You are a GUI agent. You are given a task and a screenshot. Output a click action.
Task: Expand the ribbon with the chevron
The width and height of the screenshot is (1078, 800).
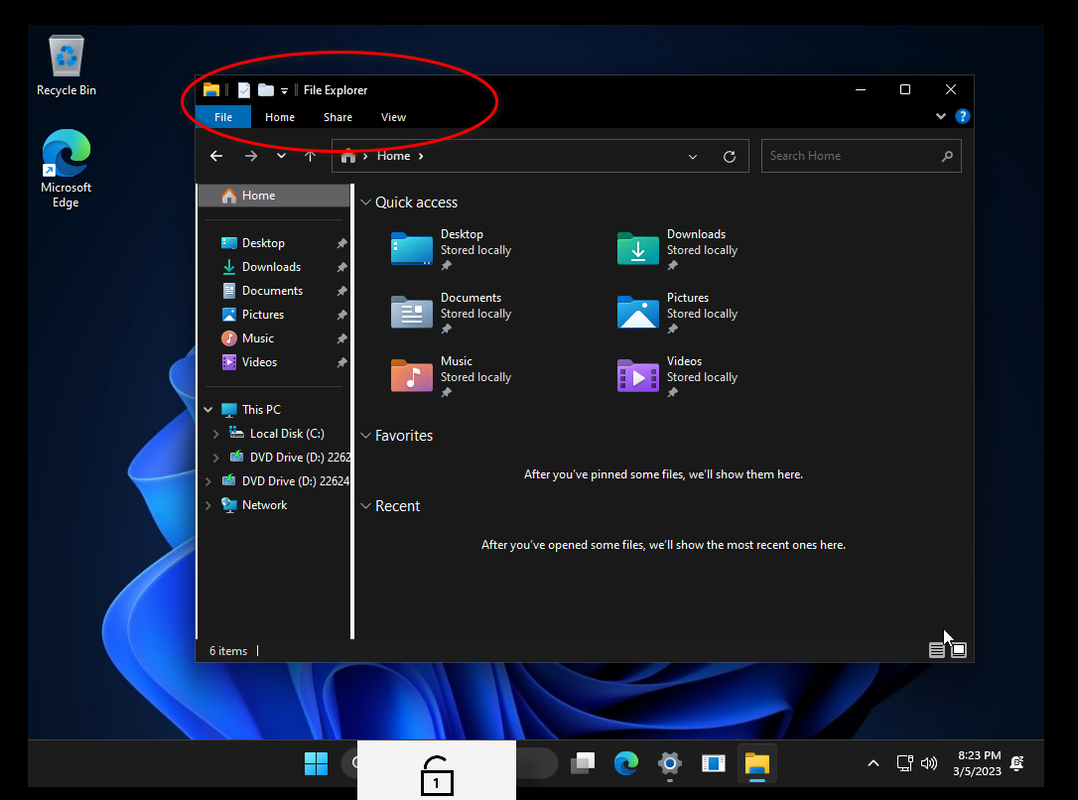point(940,116)
